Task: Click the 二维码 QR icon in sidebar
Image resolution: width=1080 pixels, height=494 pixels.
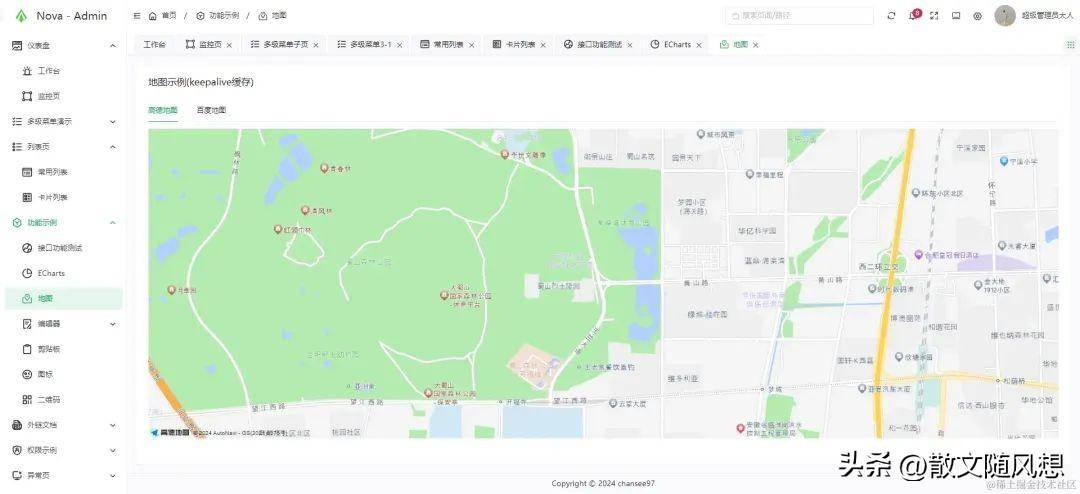Action: [27, 399]
